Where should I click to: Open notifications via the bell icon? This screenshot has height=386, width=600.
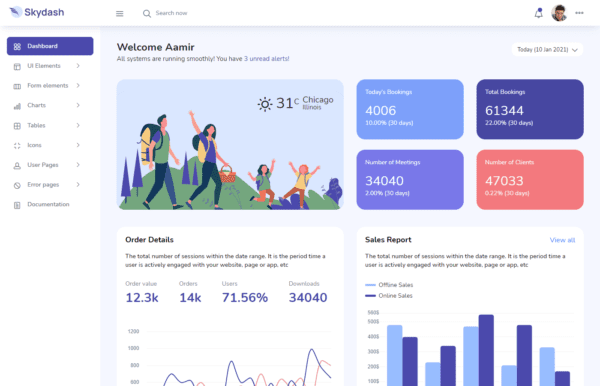coord(538,13)
